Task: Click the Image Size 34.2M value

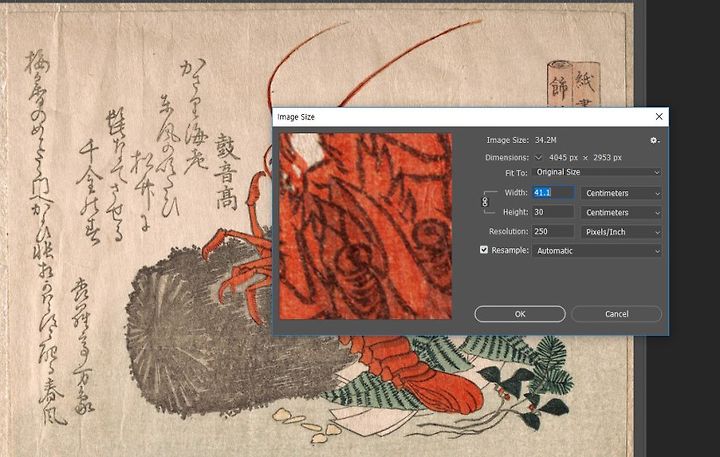Action: coord(546,140)
